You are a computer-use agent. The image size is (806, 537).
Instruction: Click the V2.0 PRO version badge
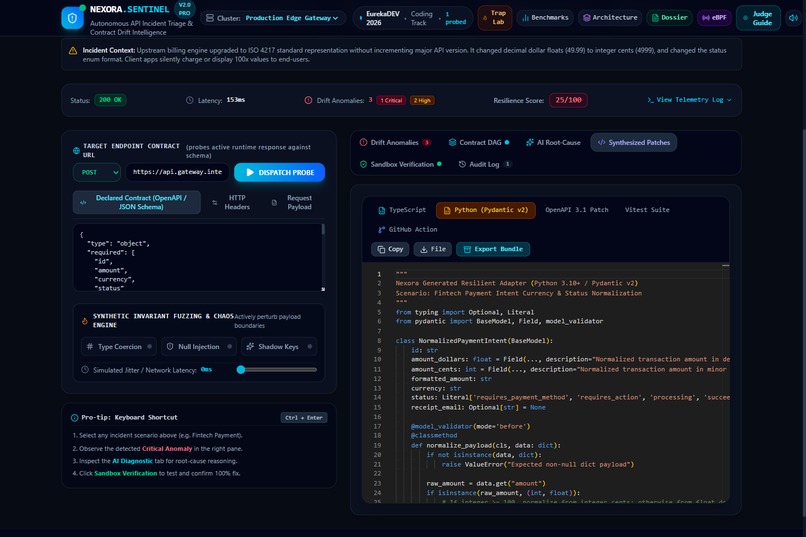coord(185,9)
